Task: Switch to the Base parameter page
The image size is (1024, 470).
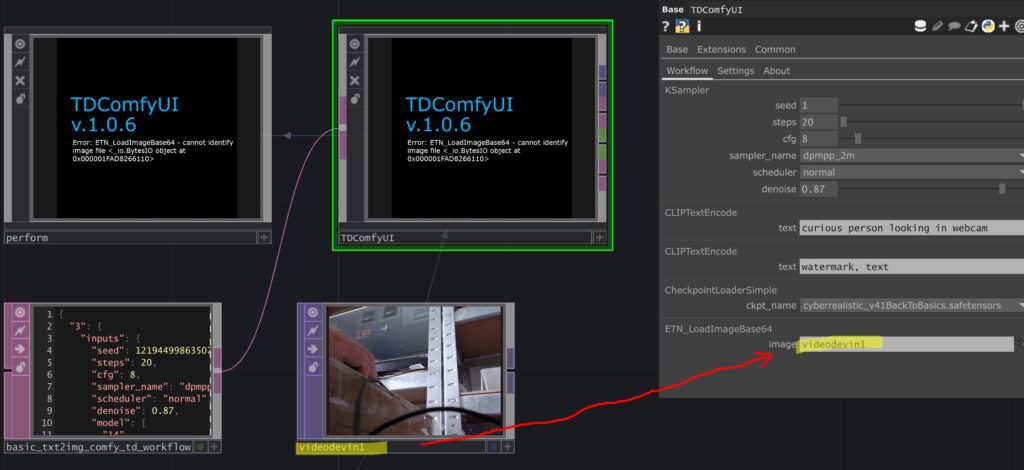Action: [x=677, y=50]
